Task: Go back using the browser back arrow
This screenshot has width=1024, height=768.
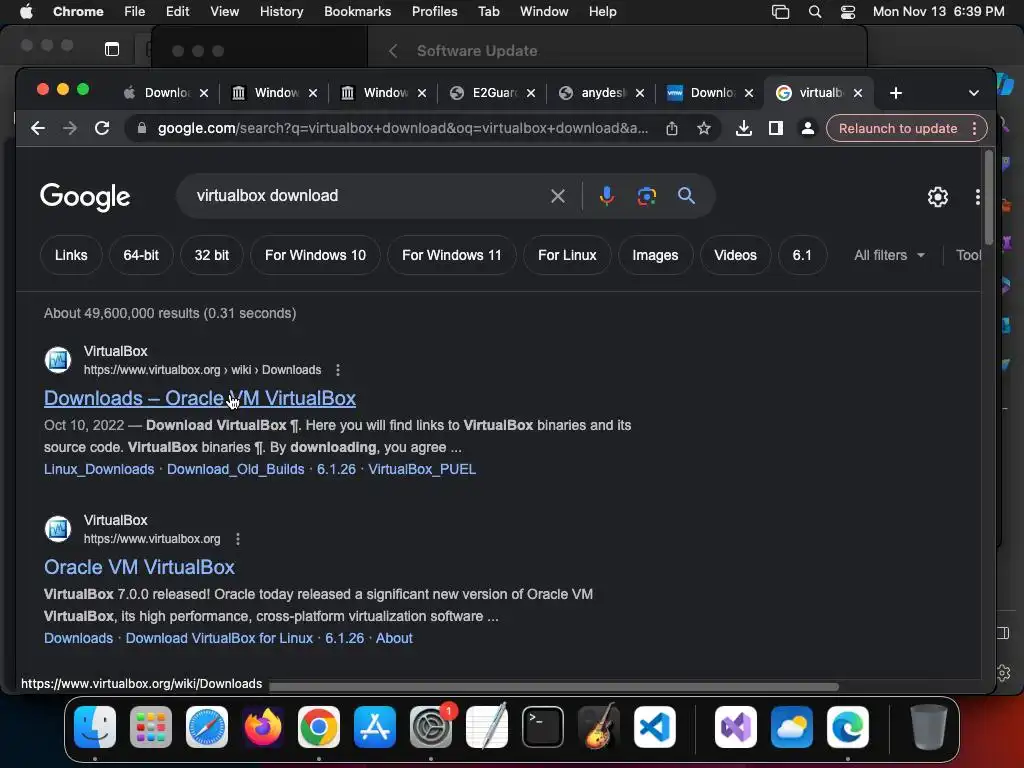Action: click(38, 128)
